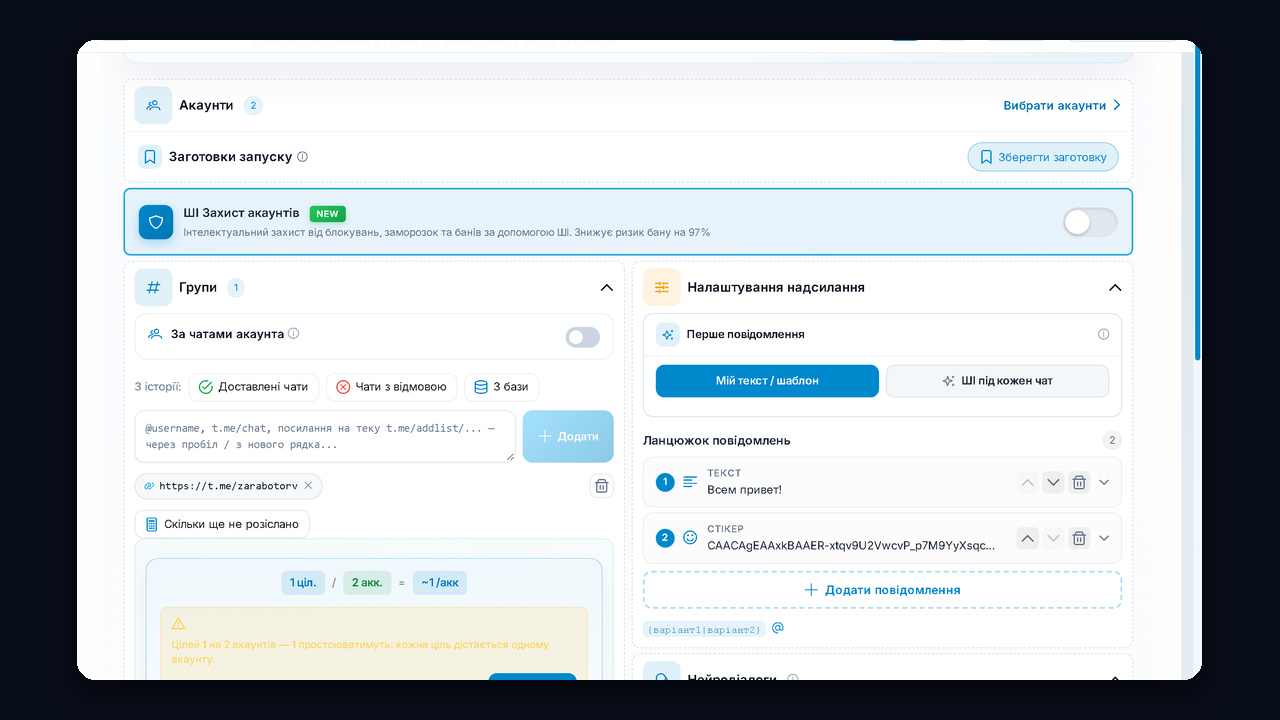Show info tooltip for Заготовки запуску

pos(303,157)
